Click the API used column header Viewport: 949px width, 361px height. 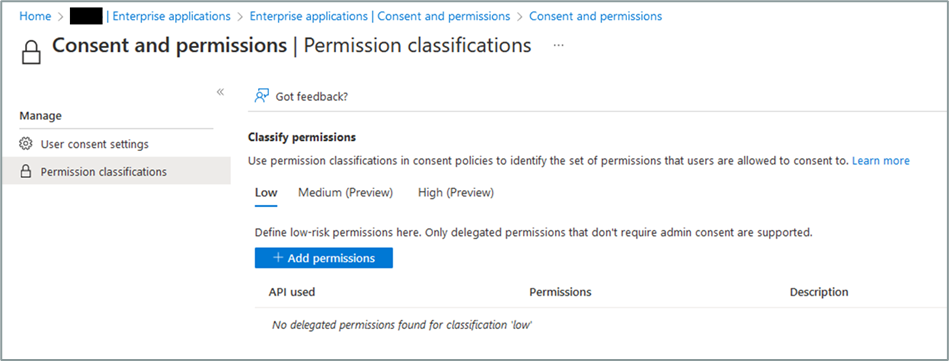click(292, 292)
